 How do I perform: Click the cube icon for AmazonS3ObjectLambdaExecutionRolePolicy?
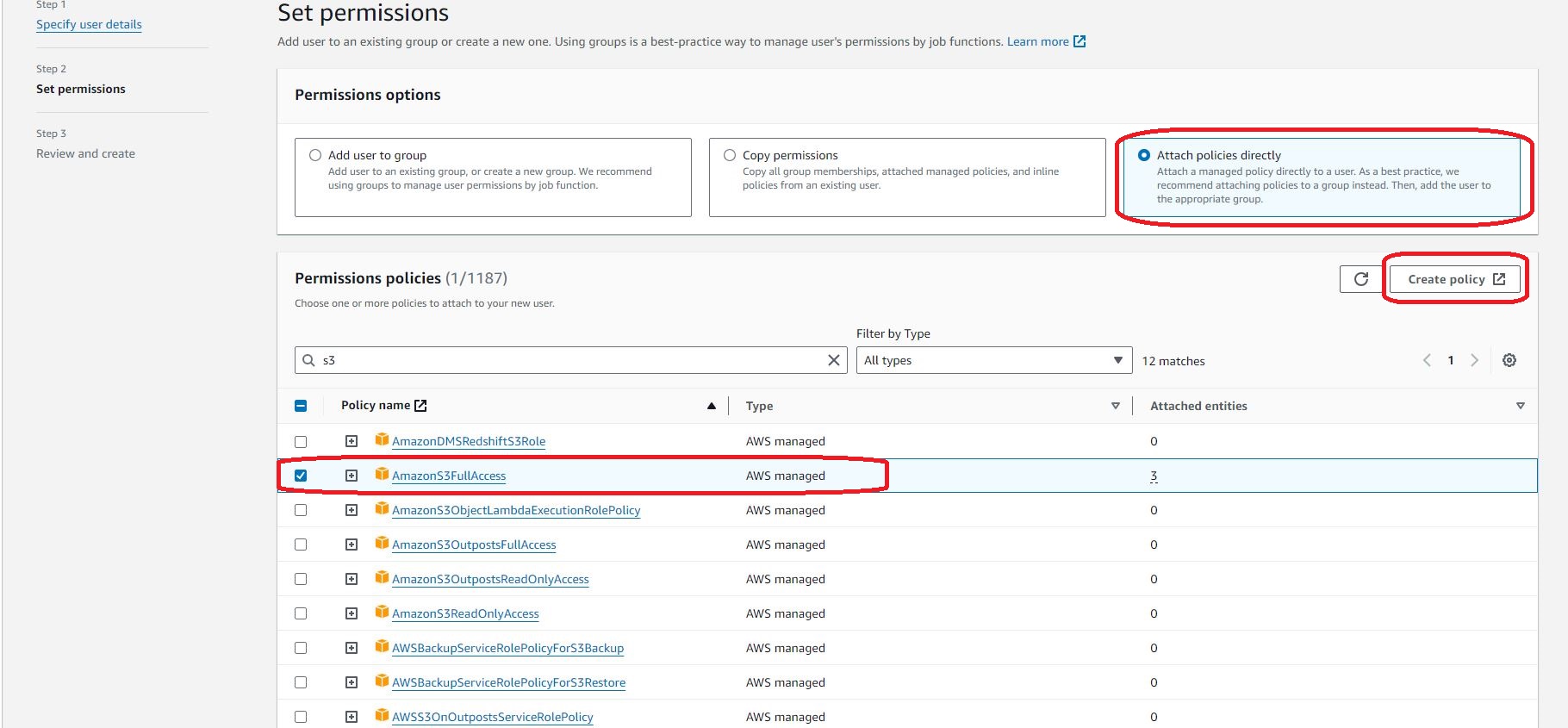click(x=382, y=508)
